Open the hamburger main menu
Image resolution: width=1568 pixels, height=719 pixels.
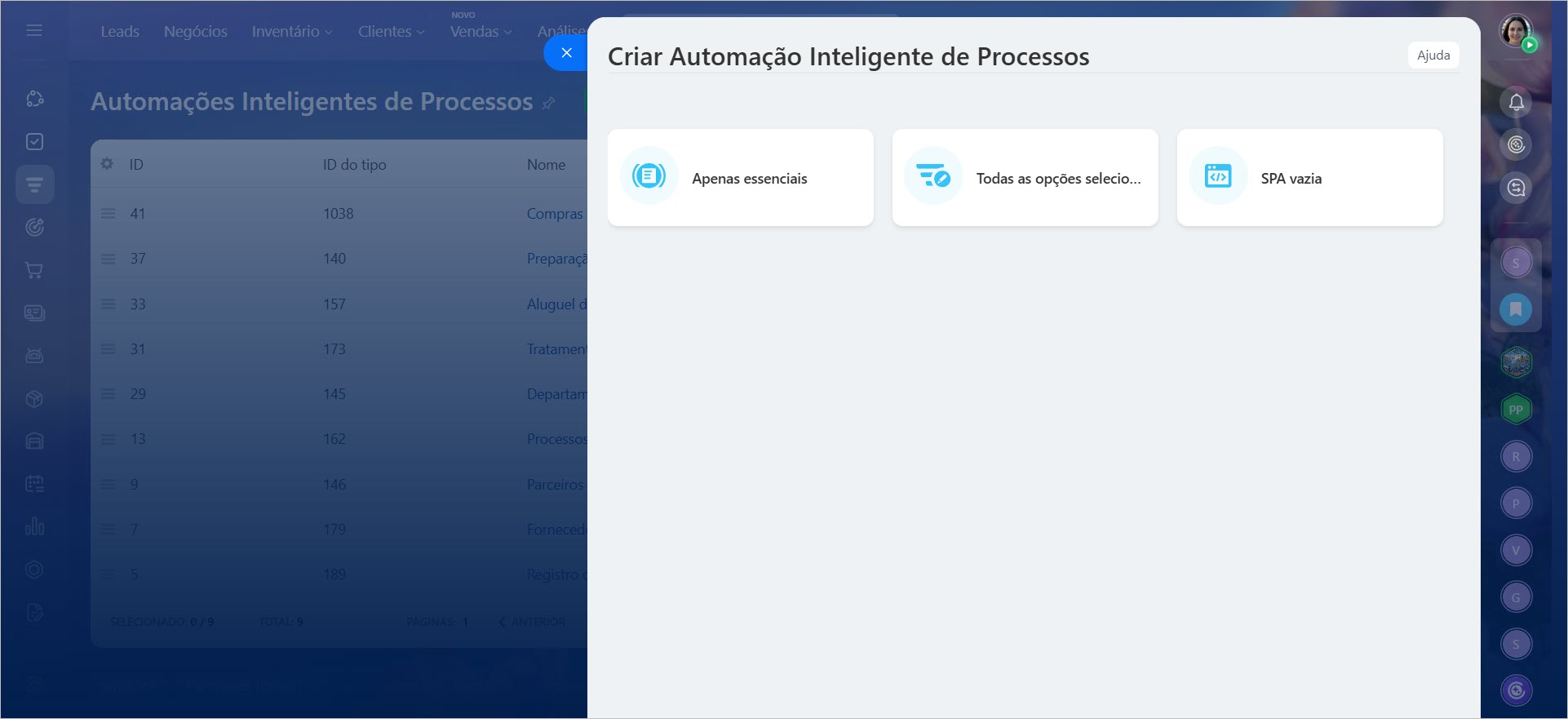[x=34, y=31]
